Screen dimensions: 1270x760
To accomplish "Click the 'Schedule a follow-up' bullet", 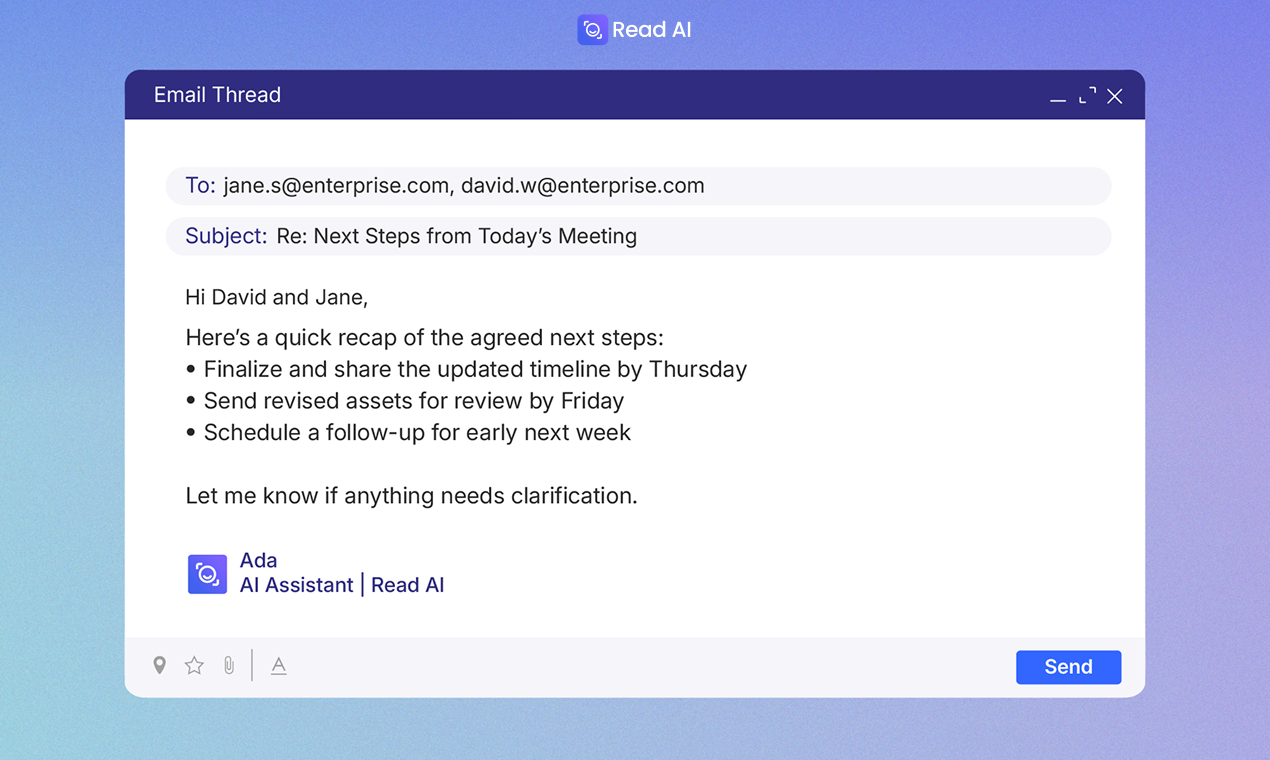I will tap(408, 433).
